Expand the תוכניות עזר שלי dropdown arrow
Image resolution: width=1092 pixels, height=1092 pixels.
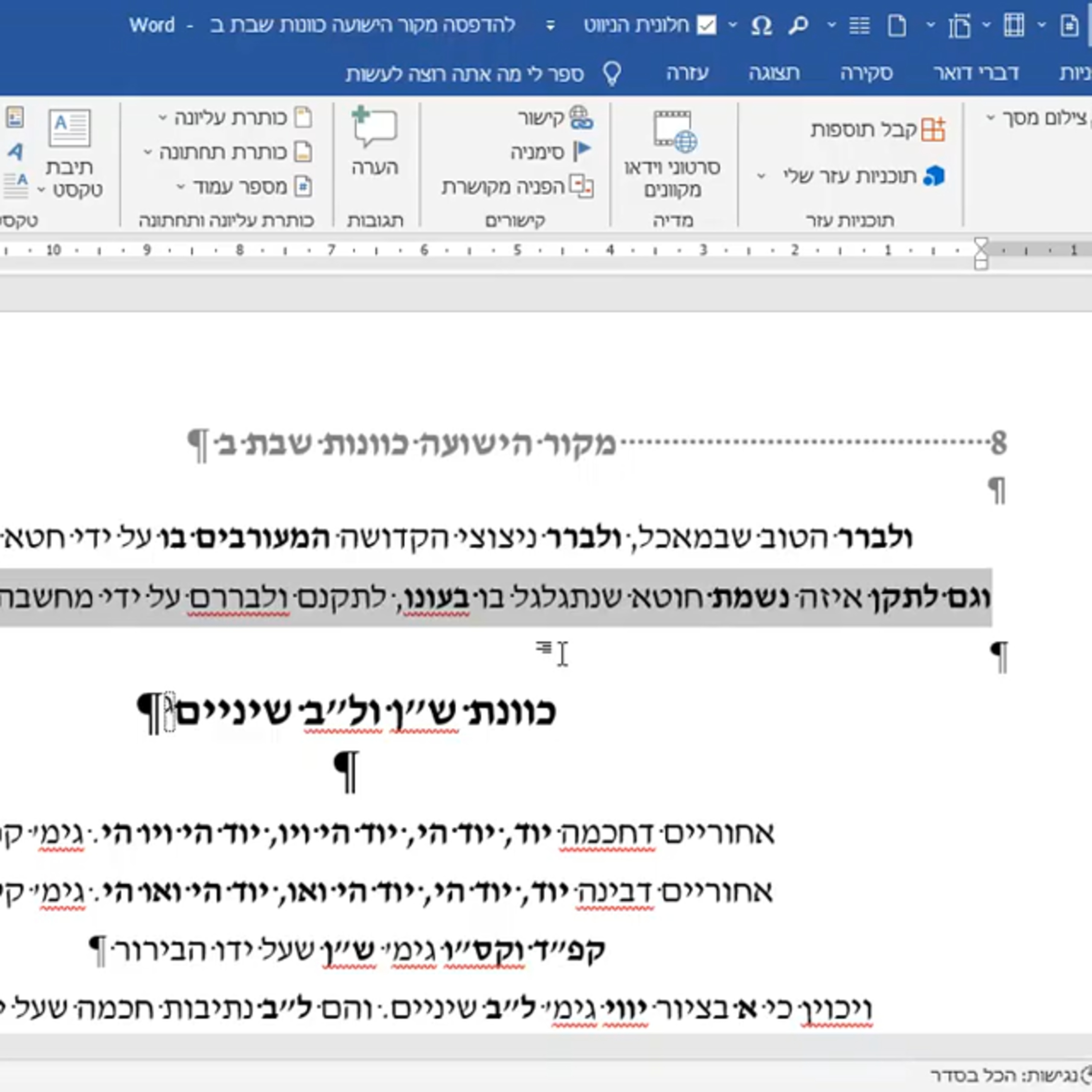[761, 176]
